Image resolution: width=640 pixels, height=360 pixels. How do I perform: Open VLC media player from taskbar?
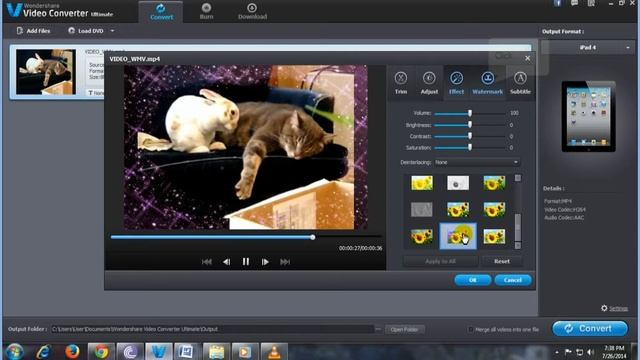274,352
